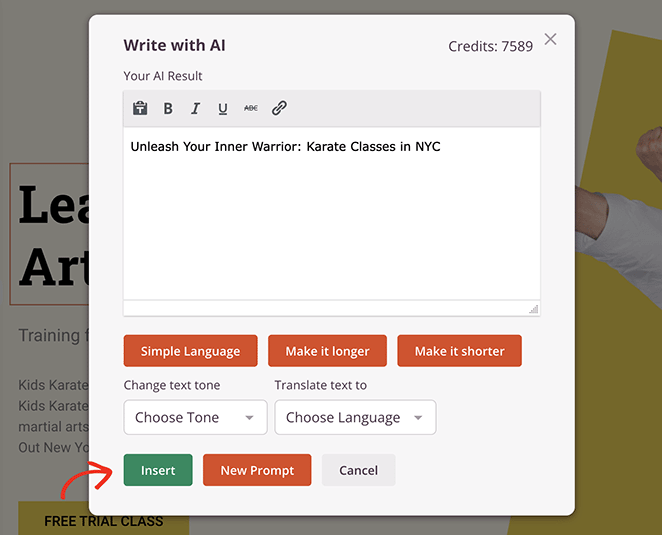Apply italic formatting

(x=195, y=109)
